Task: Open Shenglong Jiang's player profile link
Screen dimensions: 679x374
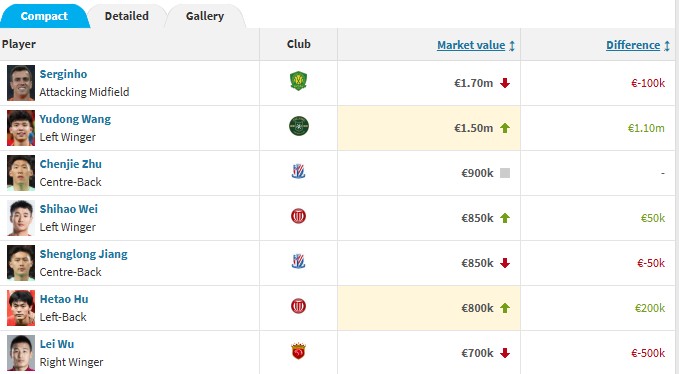Action: tap(84, 254)
